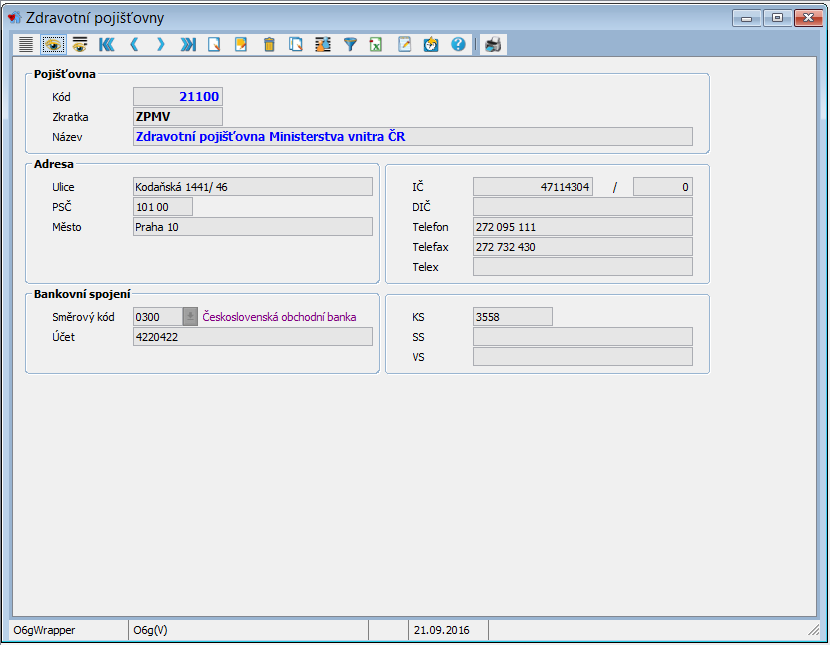Click the Kód field showing 21100
The height and width of the screenshot is (645, 830).
click(x=177, y=97)
